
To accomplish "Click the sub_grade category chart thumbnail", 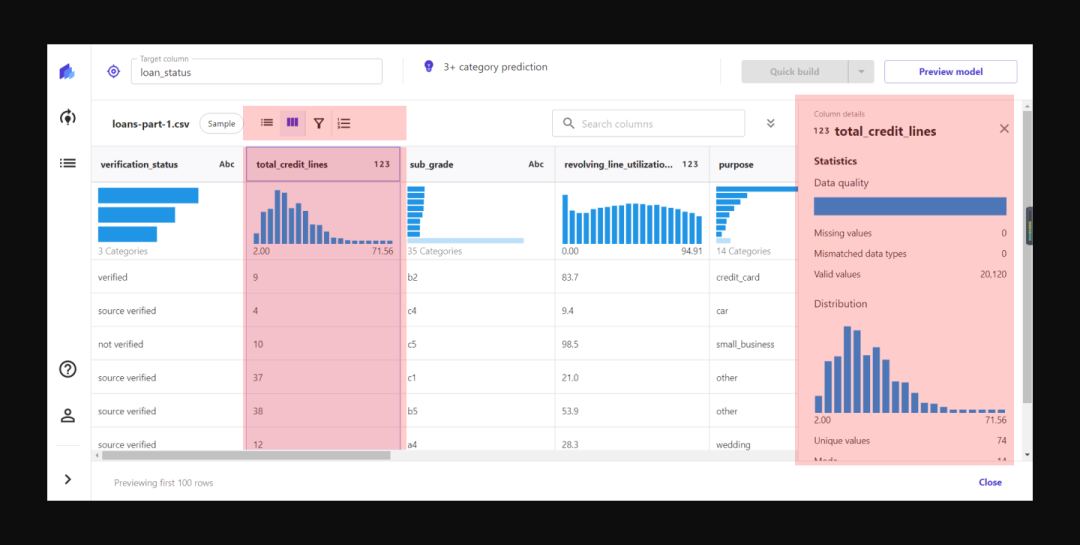I will coord(465,214).
